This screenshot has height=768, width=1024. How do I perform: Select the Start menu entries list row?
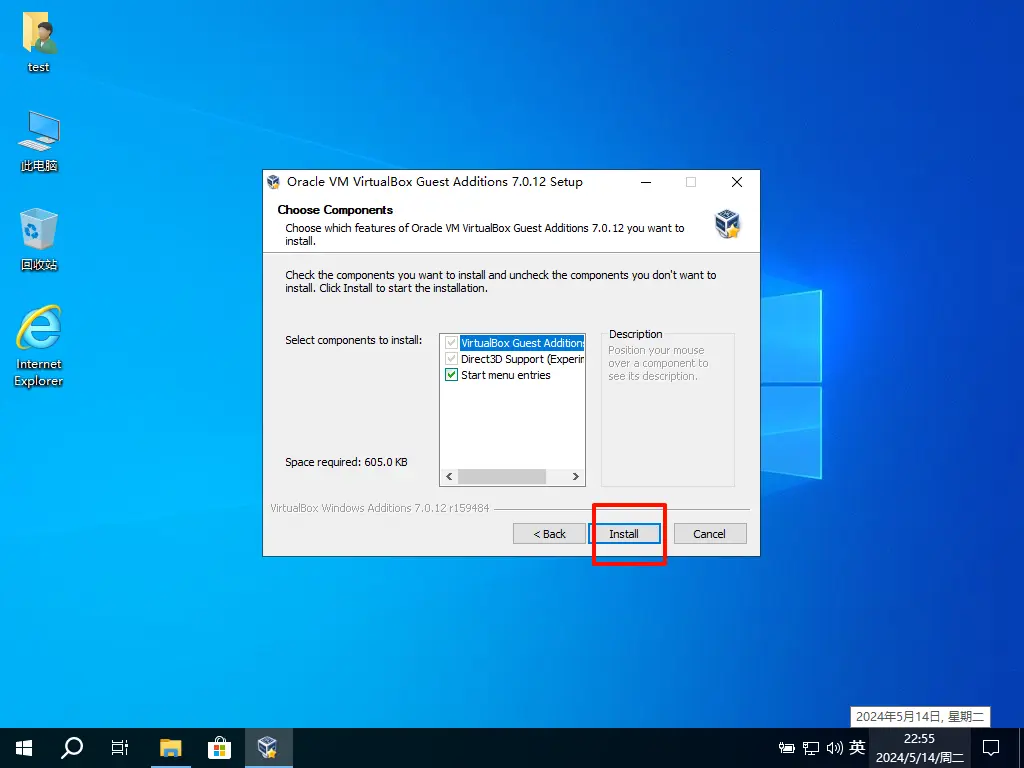tap(505, 375)
